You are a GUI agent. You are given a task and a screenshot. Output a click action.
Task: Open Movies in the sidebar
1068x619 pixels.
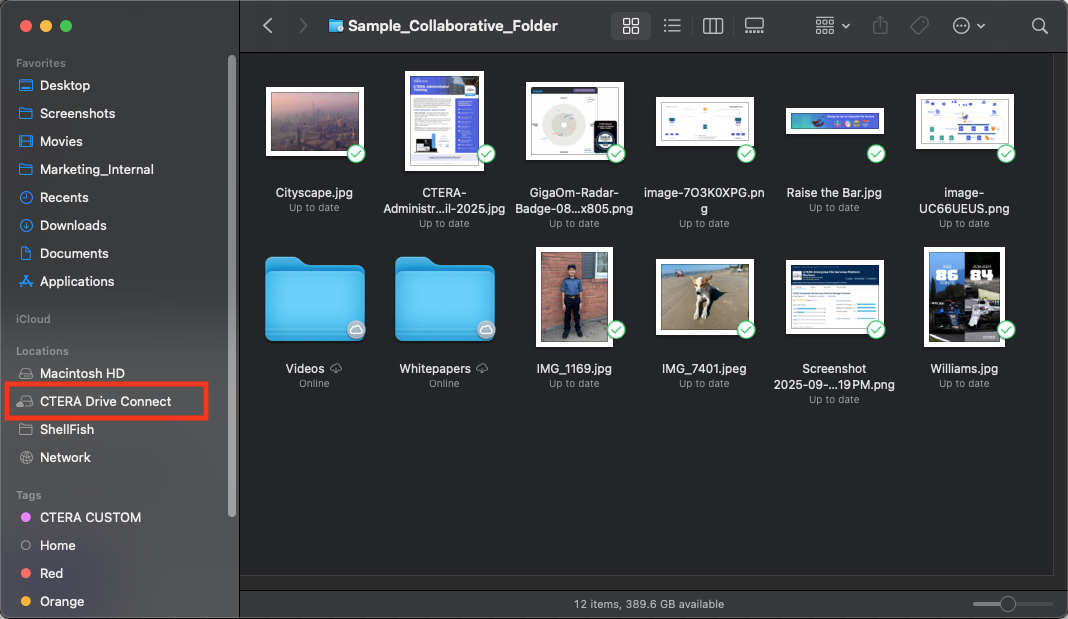click(x=61, y=141)
